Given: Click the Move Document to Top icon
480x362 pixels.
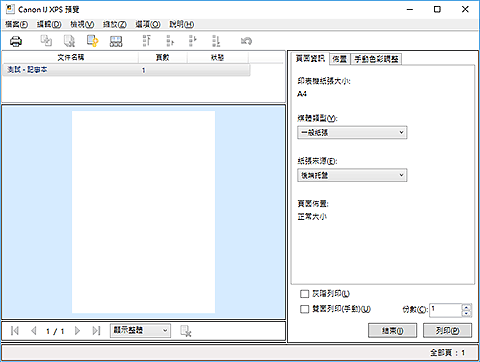Looking at the screenshot, I should pos(147,41).
